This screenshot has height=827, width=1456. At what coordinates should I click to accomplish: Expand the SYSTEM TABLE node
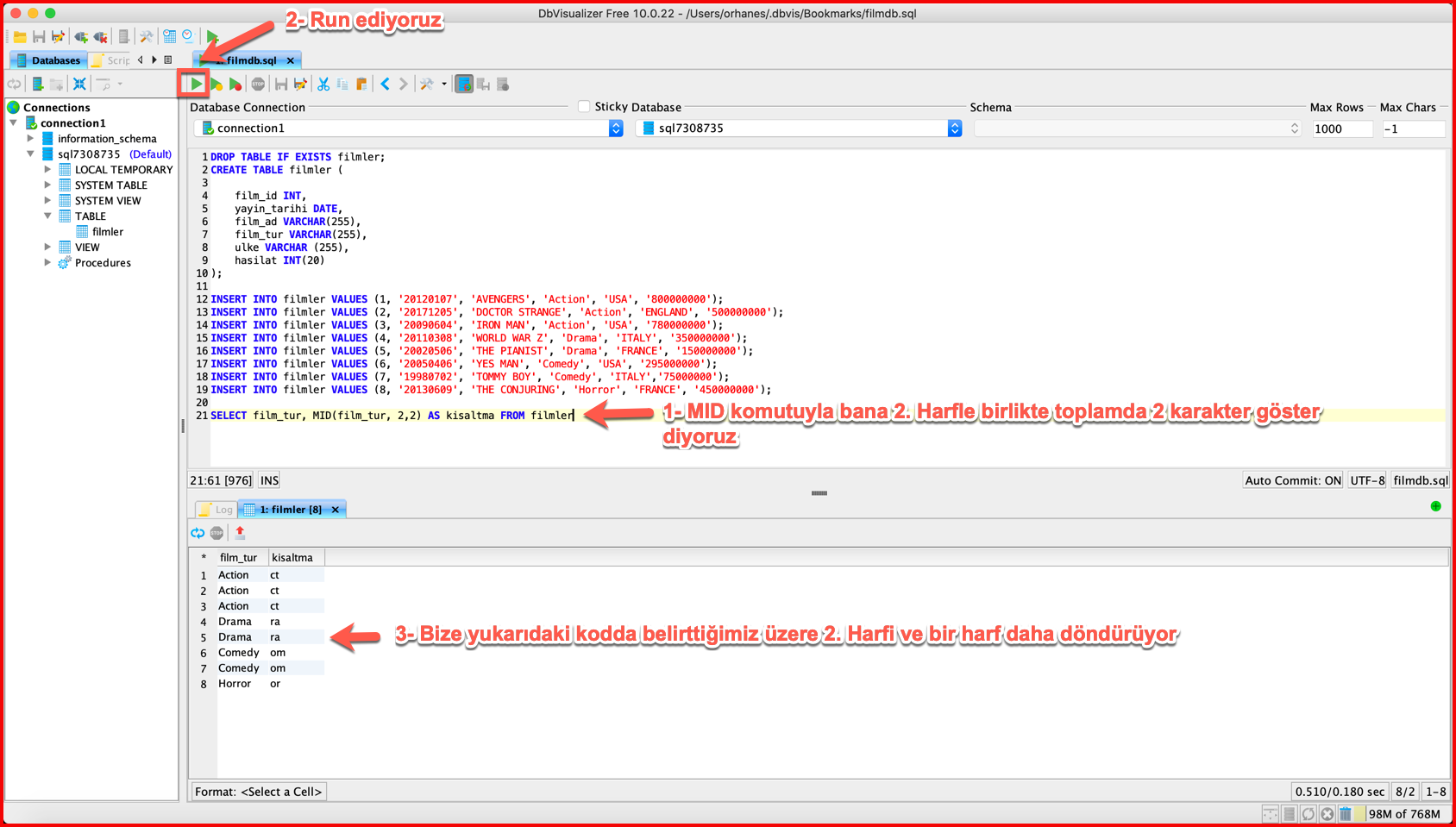(x=48, y=185)
